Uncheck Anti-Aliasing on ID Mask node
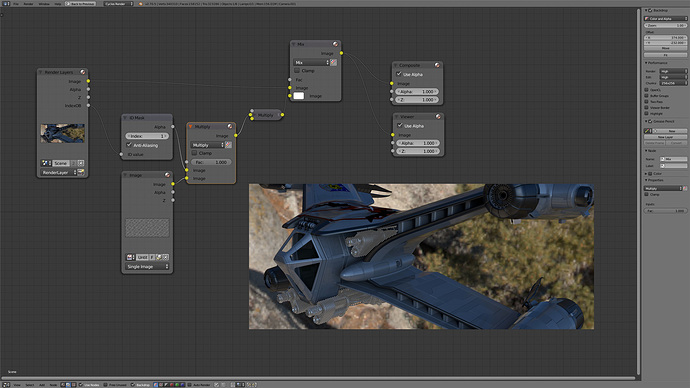Image resolution: width=690 pixels, height=388 pixels. click(129, 145)
